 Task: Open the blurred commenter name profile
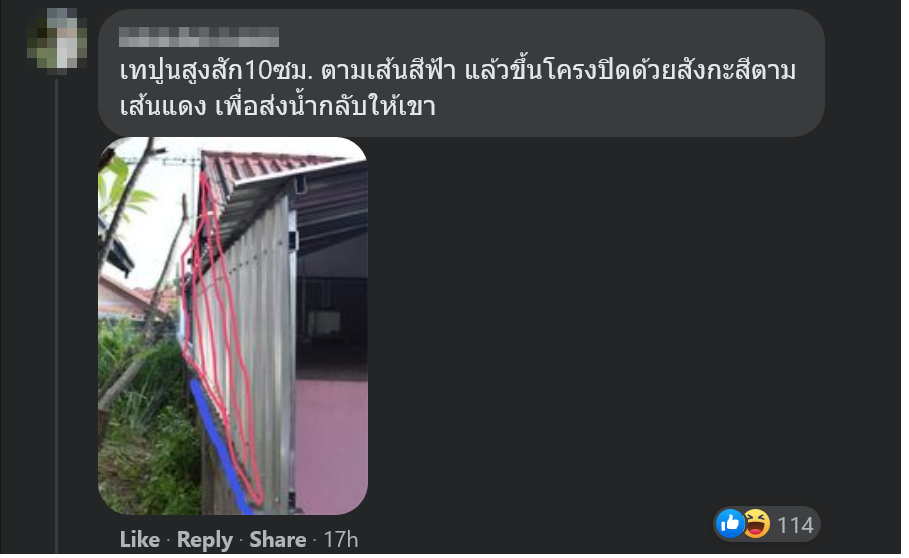(x=199, y=37)
